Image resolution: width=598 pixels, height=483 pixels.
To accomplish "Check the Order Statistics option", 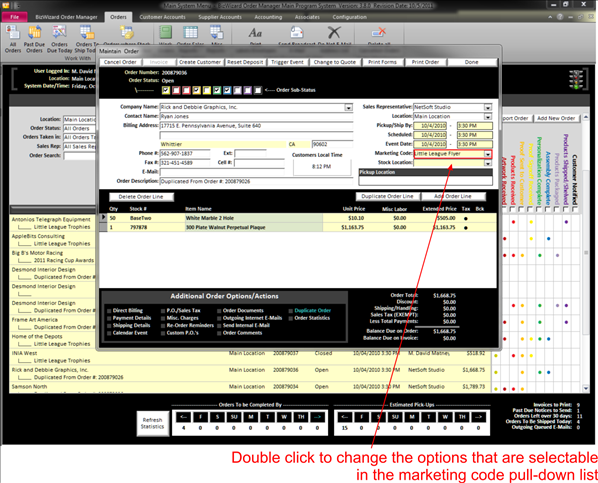I will pyautogui.click(x=291, y=318).
